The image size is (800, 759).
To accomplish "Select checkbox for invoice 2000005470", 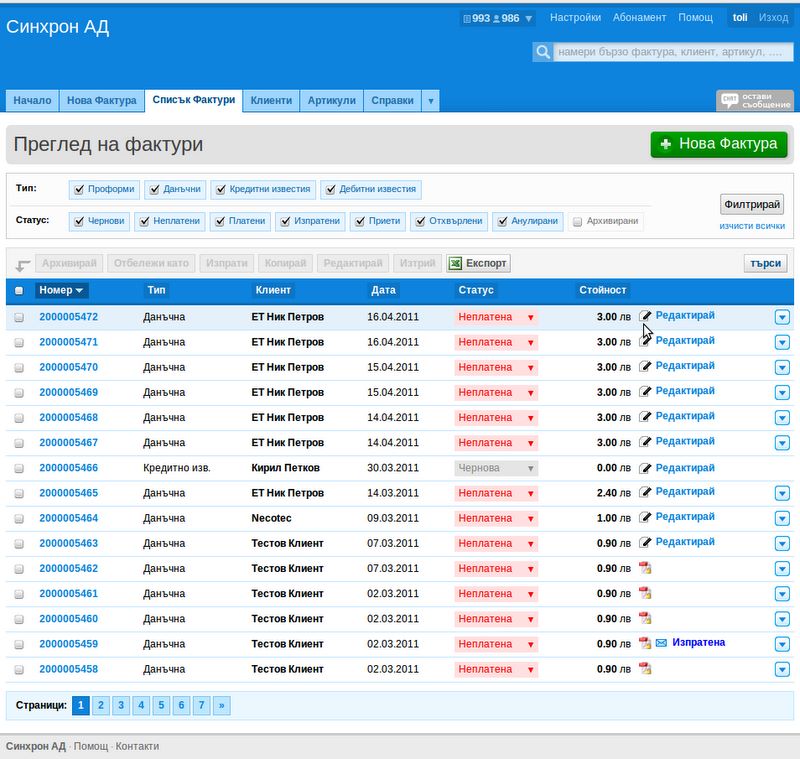I will coord(19,367).
